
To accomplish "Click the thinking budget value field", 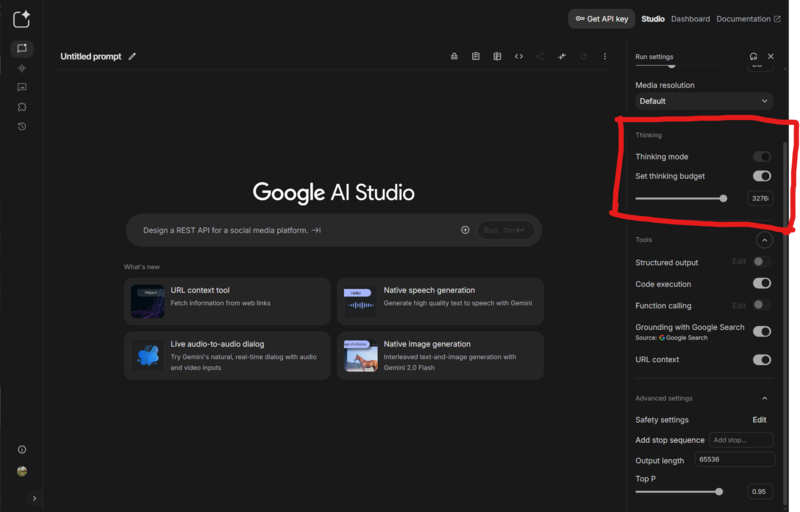I will [760, 198].
